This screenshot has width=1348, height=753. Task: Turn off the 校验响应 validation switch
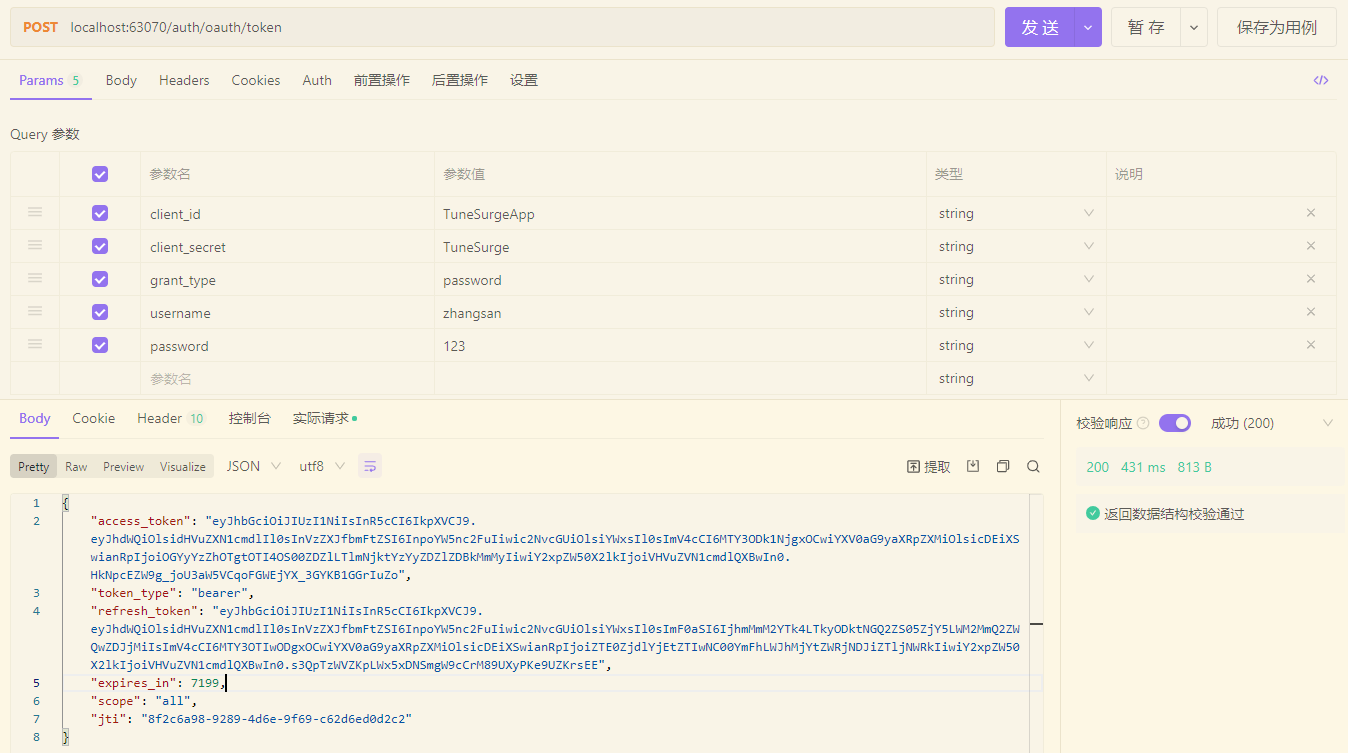pyautogui.click(x=1175, y=423)
